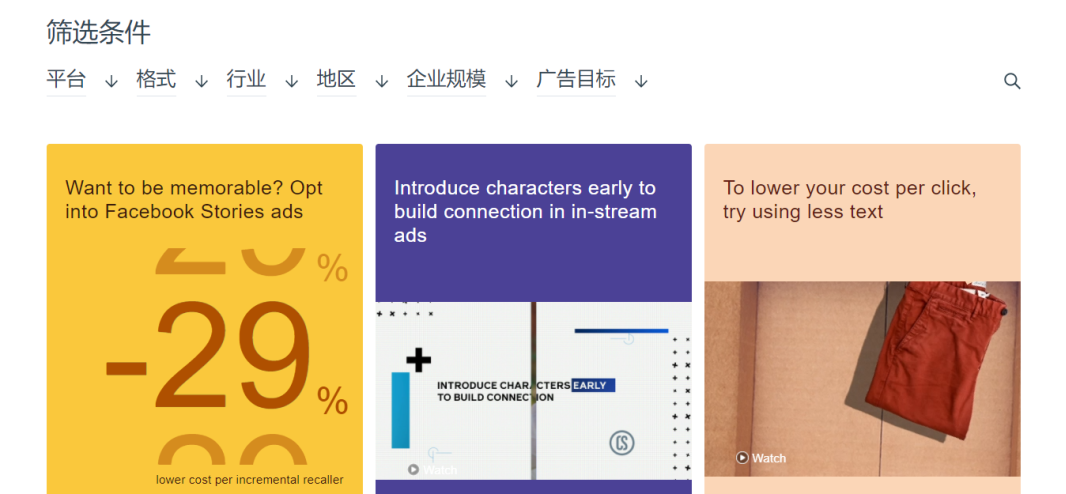Click the red trousers video thumbnail
Viewport: 1066px width, 494px height.
[862, 379]
